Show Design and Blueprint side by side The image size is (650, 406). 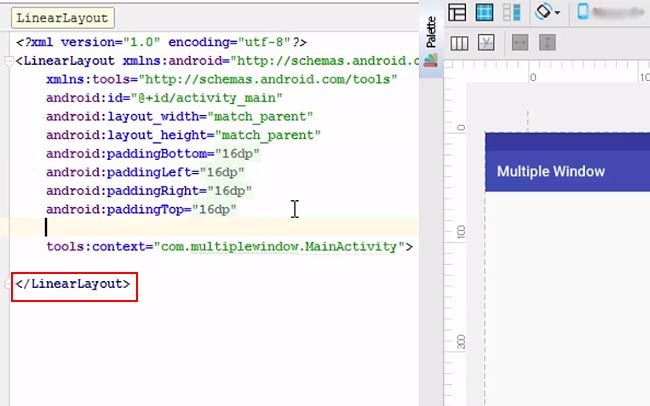coord(512,12)
